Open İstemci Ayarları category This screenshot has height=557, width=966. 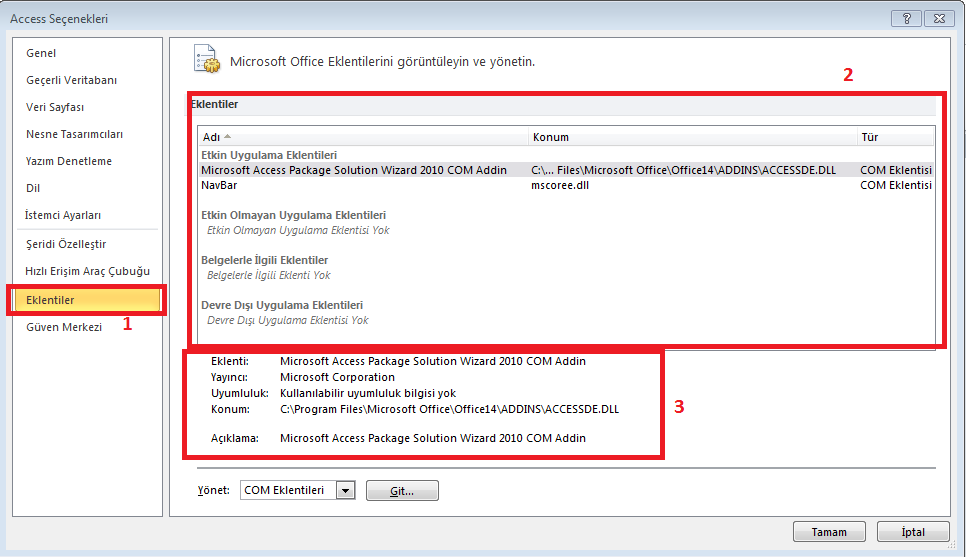point(63,215)
